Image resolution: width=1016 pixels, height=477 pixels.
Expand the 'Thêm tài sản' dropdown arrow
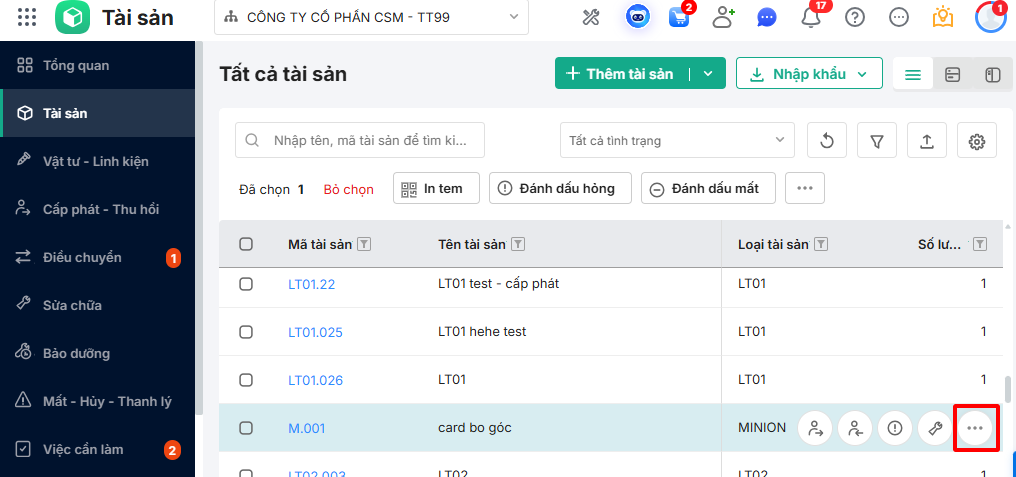[x=708, y=74]
